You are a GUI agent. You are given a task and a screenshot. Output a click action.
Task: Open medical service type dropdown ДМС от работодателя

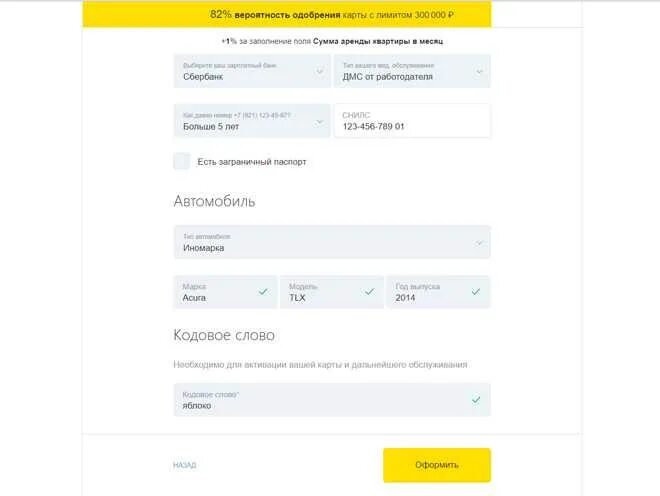[412, 71]
